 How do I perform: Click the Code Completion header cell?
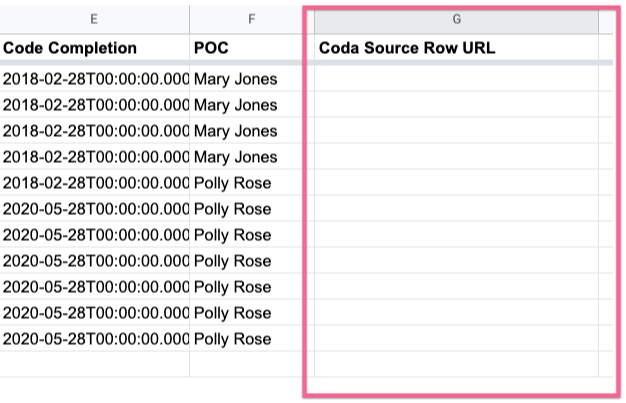click(94, 48)
